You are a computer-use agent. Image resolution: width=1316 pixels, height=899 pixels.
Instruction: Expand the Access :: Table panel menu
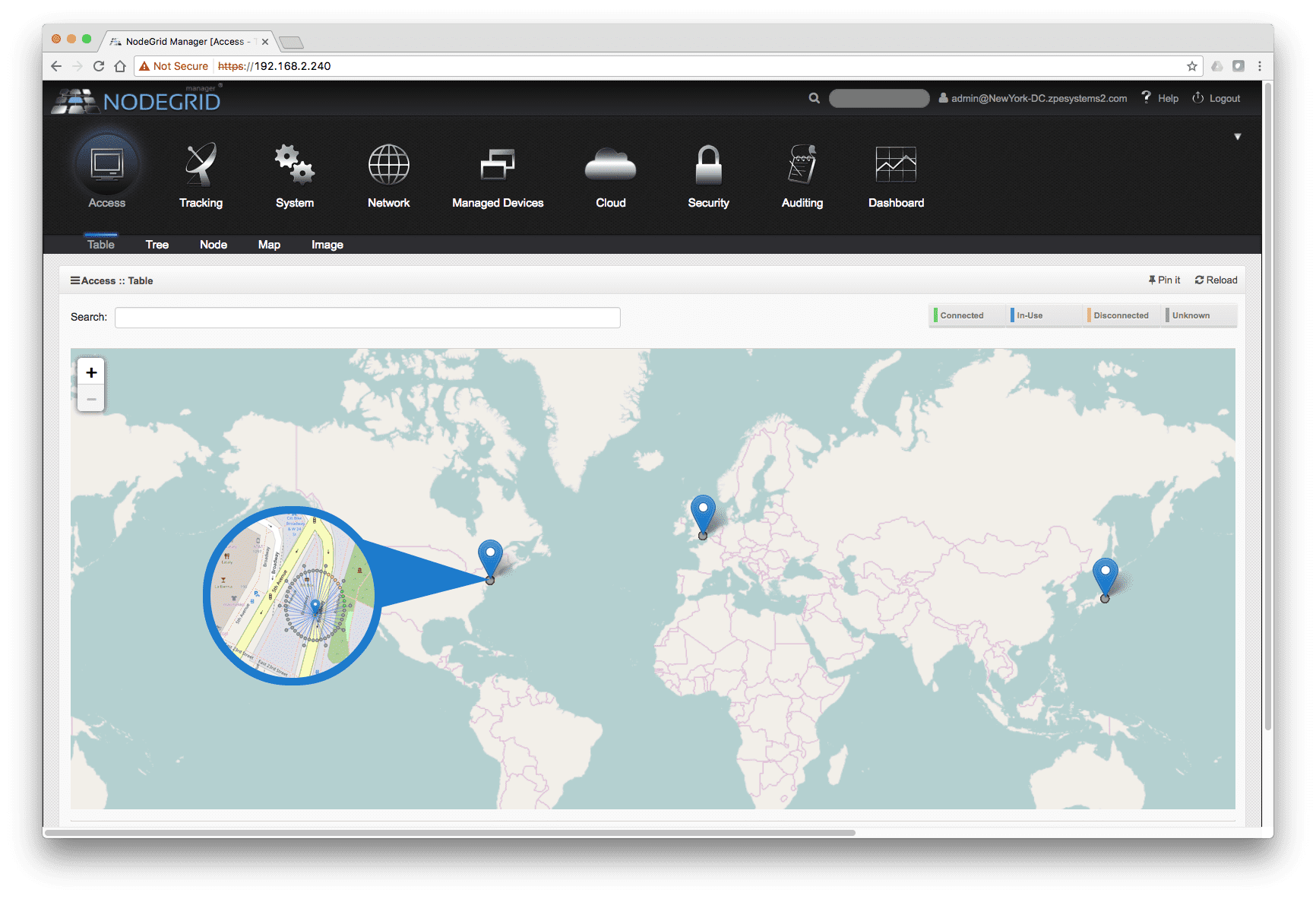click(75, 280)
